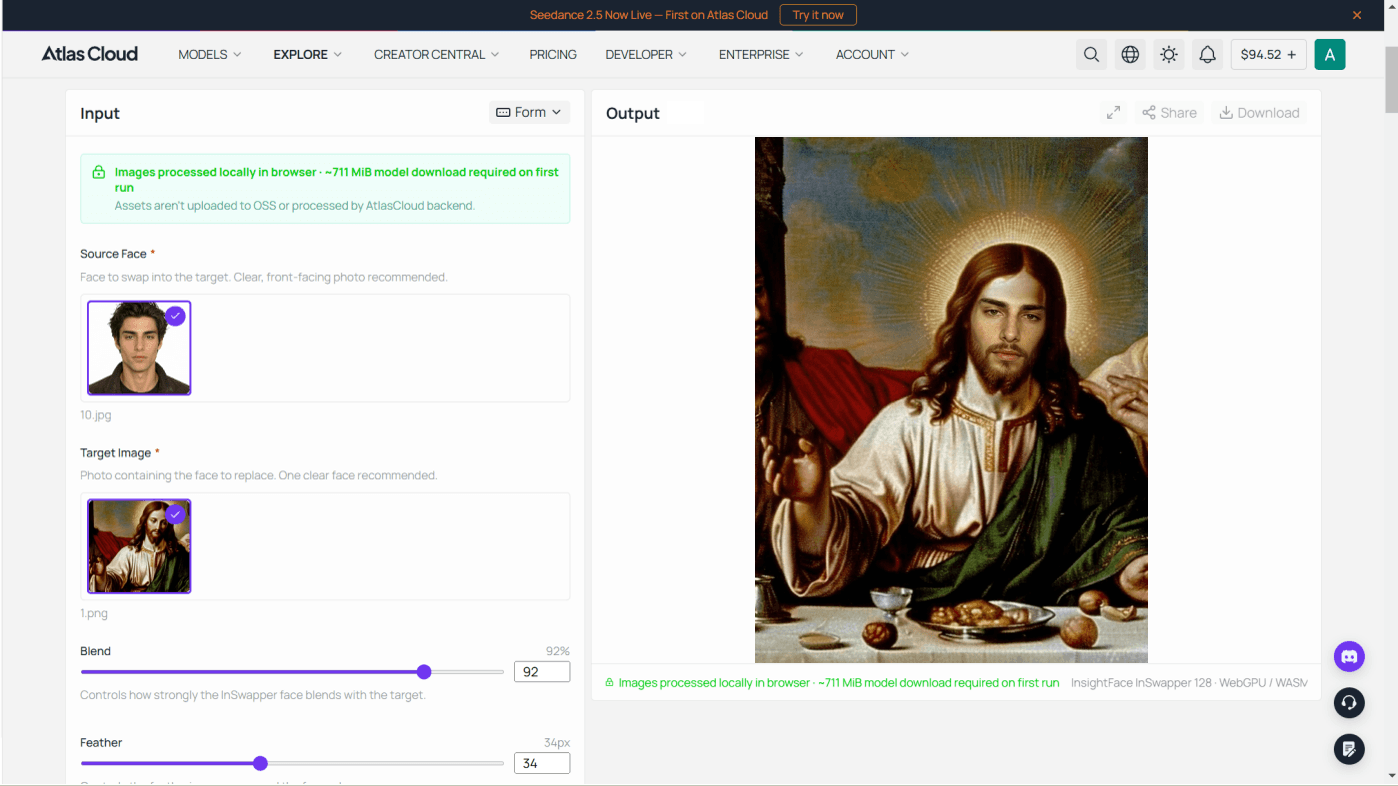The image size is (1398, 786).
Task: Click the Blend slider handle
Action: (424, 672)
